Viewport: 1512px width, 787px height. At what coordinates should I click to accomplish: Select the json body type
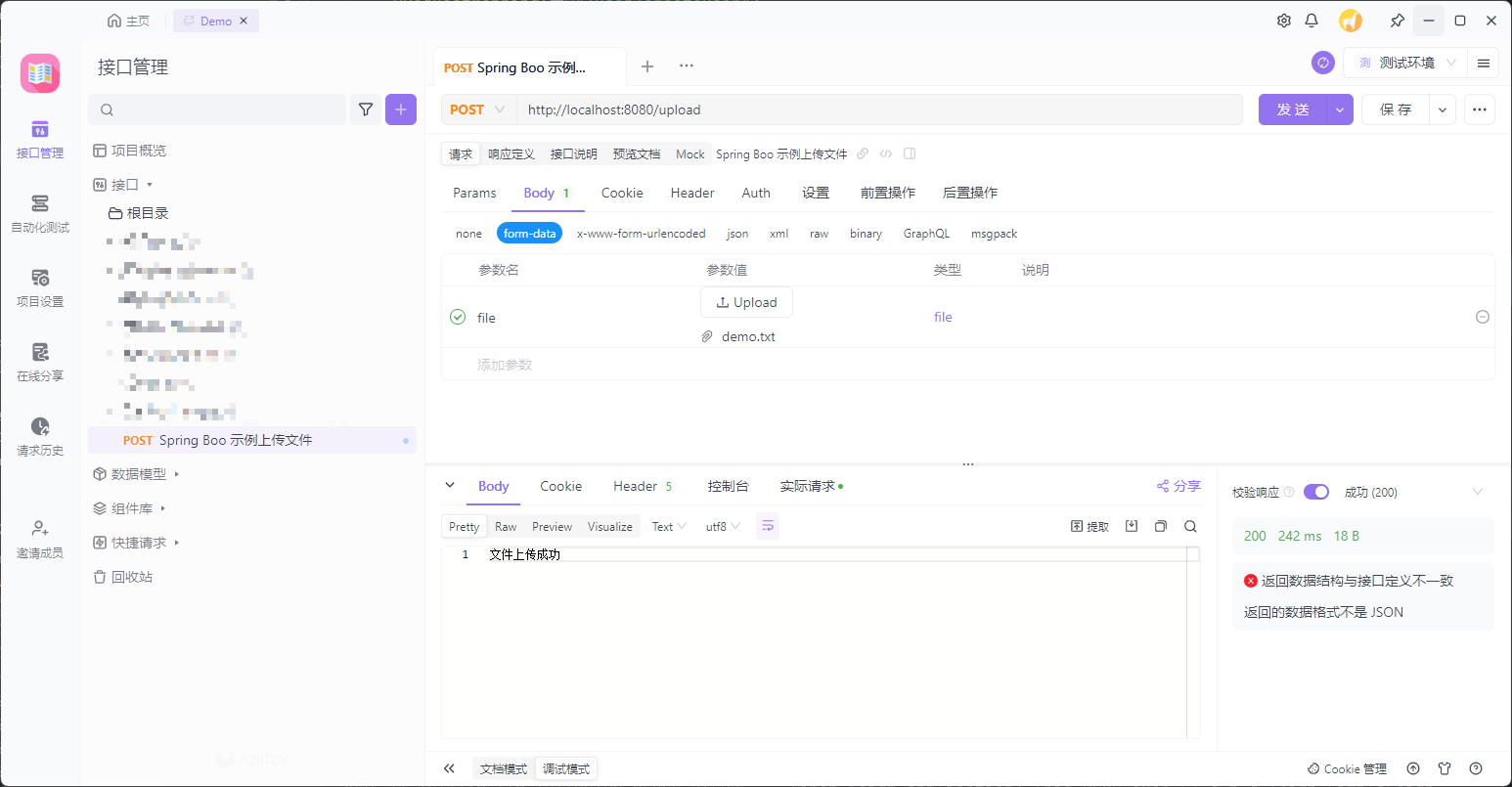(738, 234)
